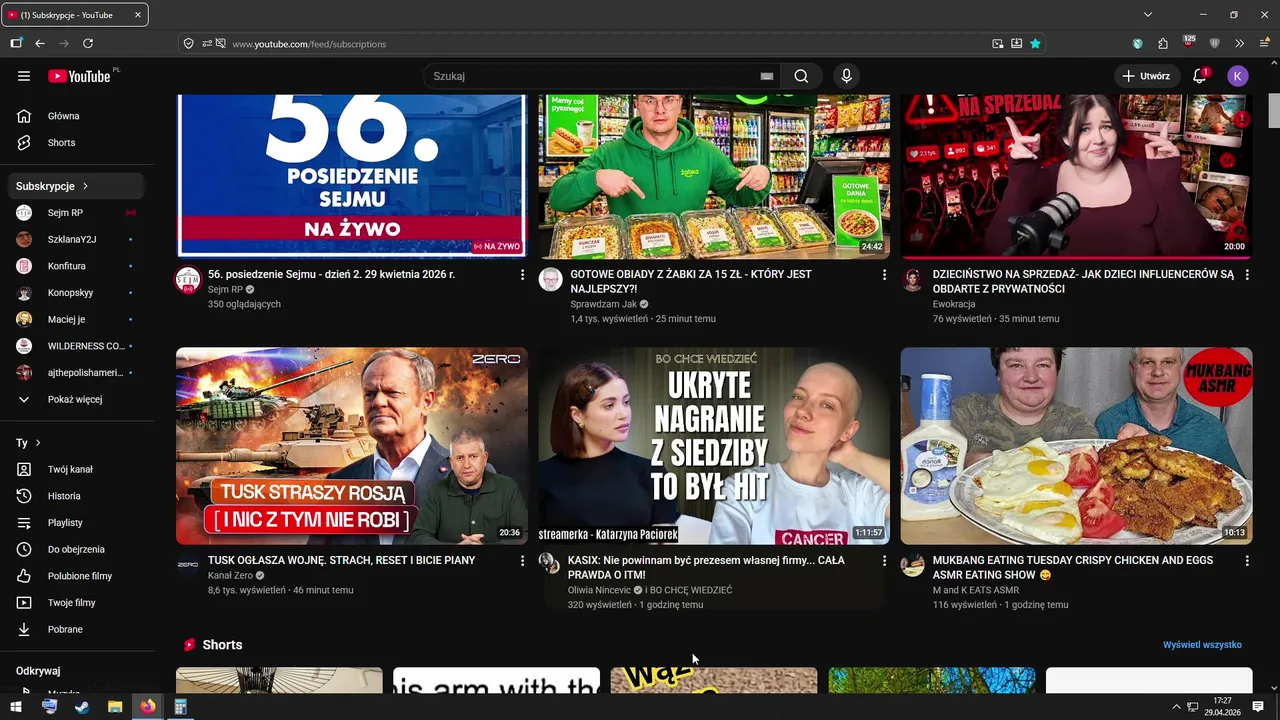This screenshot has width=1280, height=720.
Task: Go back in browser history
Action: point(40,43)
